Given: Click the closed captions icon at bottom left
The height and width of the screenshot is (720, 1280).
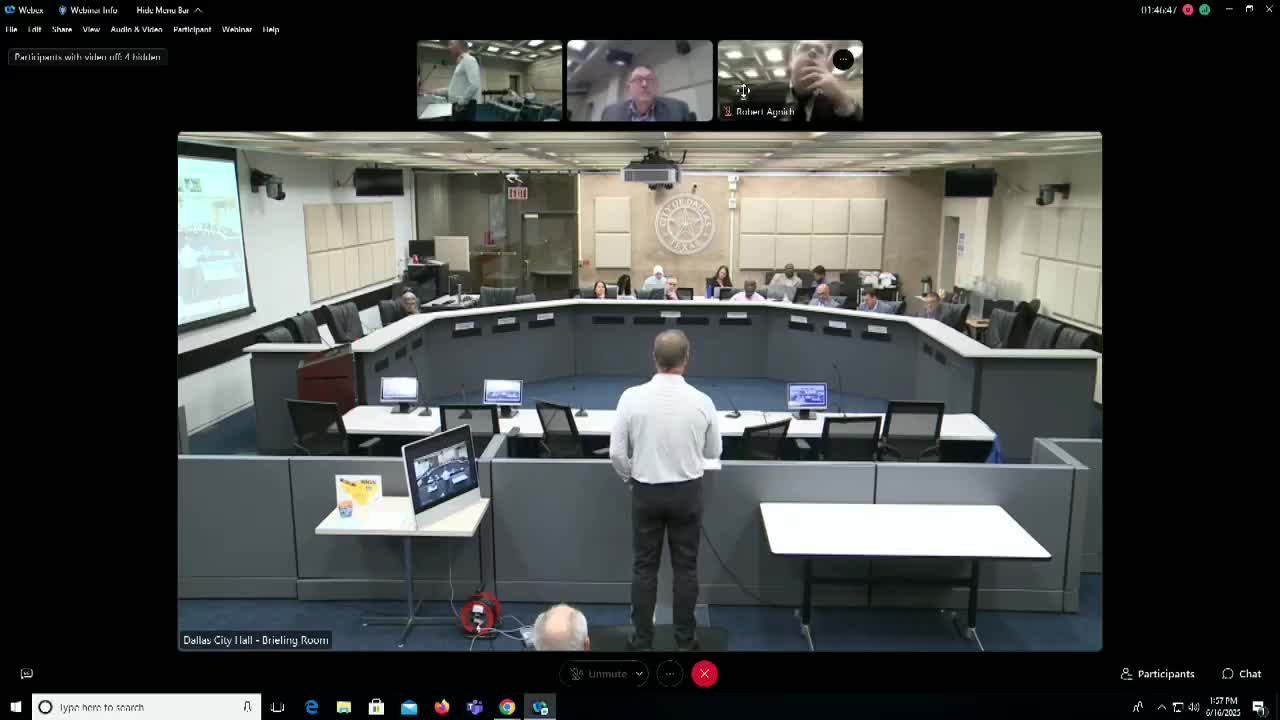Looking at the screenshot, I should pos(27,674).
